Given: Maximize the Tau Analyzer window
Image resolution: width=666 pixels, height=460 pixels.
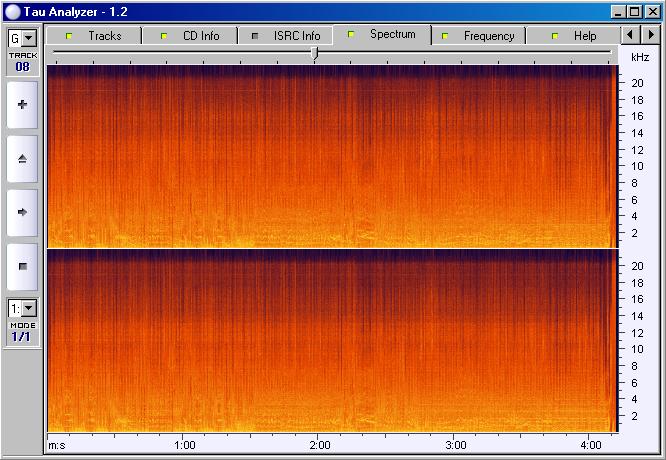Looking at the screenshot, I should point(633,12).
